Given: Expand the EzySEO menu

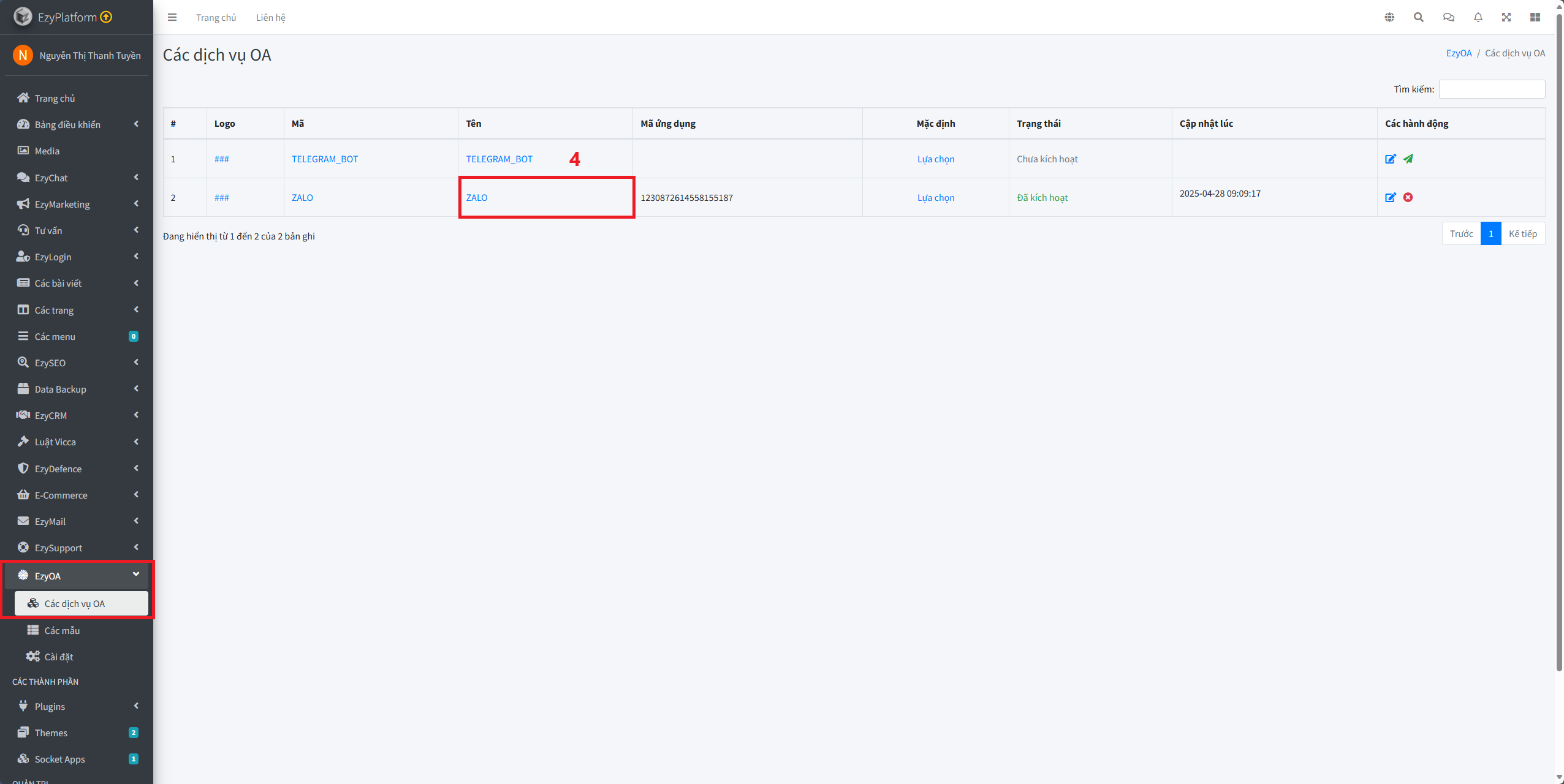Looking at the screenshot, I should click(x=77, y=363).
